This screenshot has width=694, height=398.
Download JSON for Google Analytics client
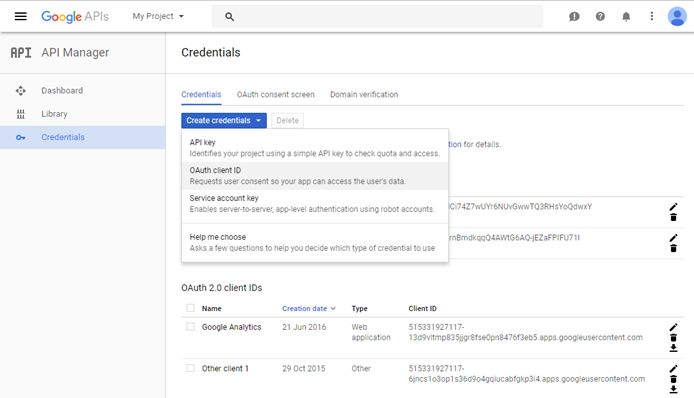click(673, 348)
